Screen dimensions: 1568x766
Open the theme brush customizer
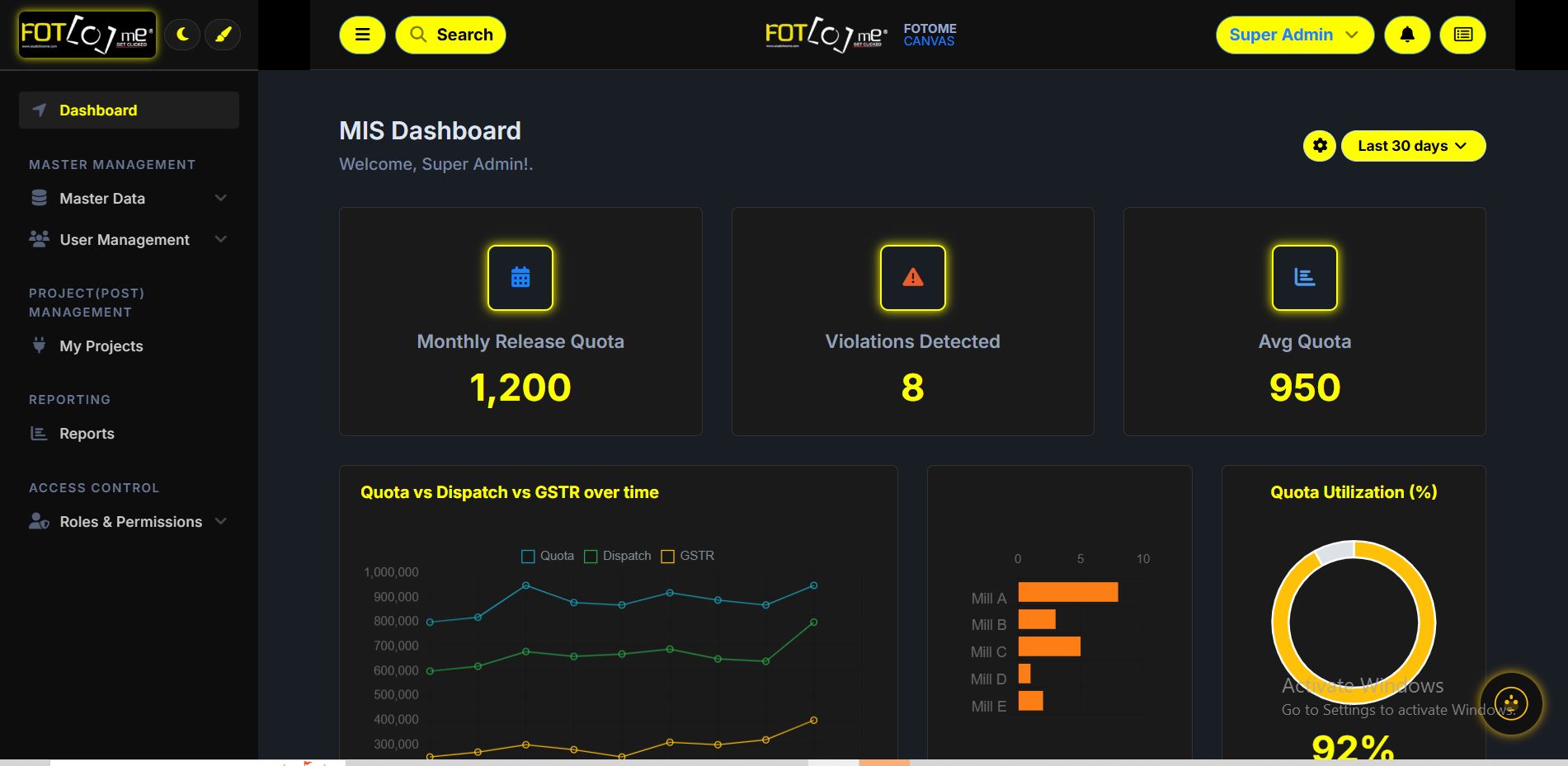(223, 35)
